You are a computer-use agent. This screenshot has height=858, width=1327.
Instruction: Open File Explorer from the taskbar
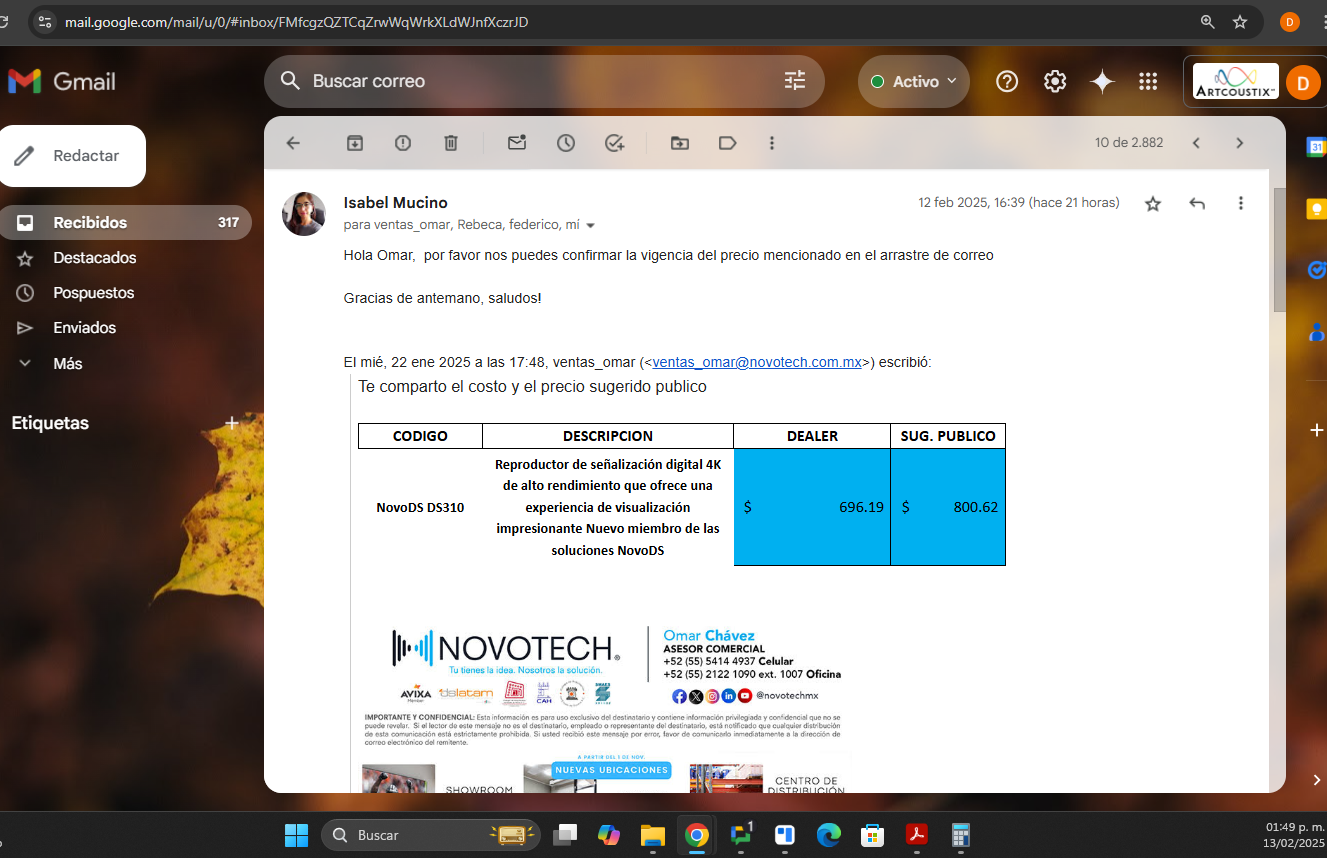[652, 835]
